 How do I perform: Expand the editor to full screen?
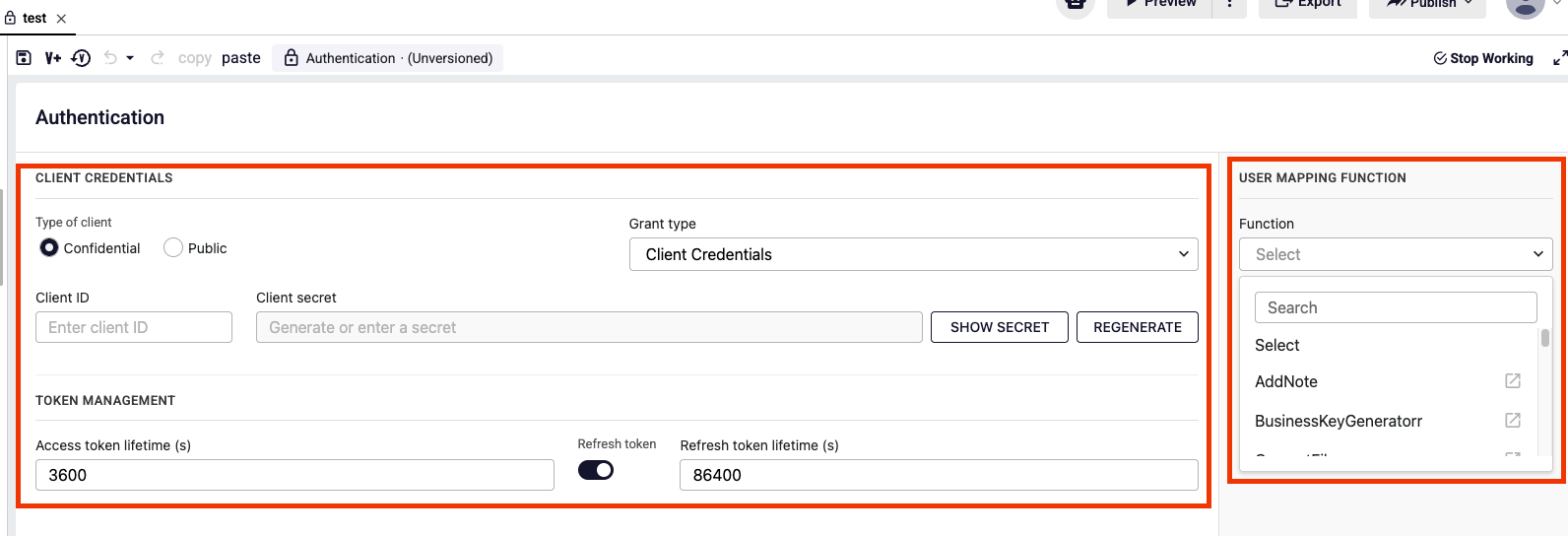(x=1559, y=58)
